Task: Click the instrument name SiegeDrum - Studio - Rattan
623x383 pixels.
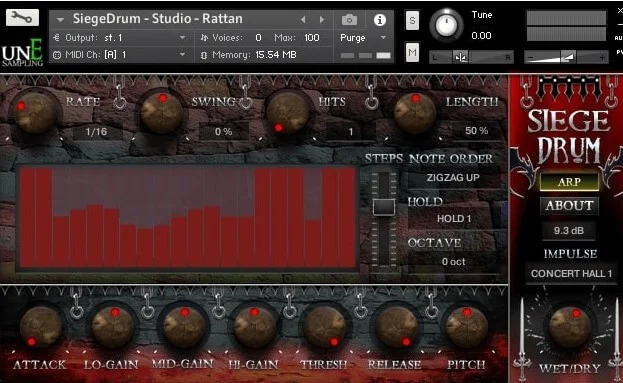Action: pos(157,19)
